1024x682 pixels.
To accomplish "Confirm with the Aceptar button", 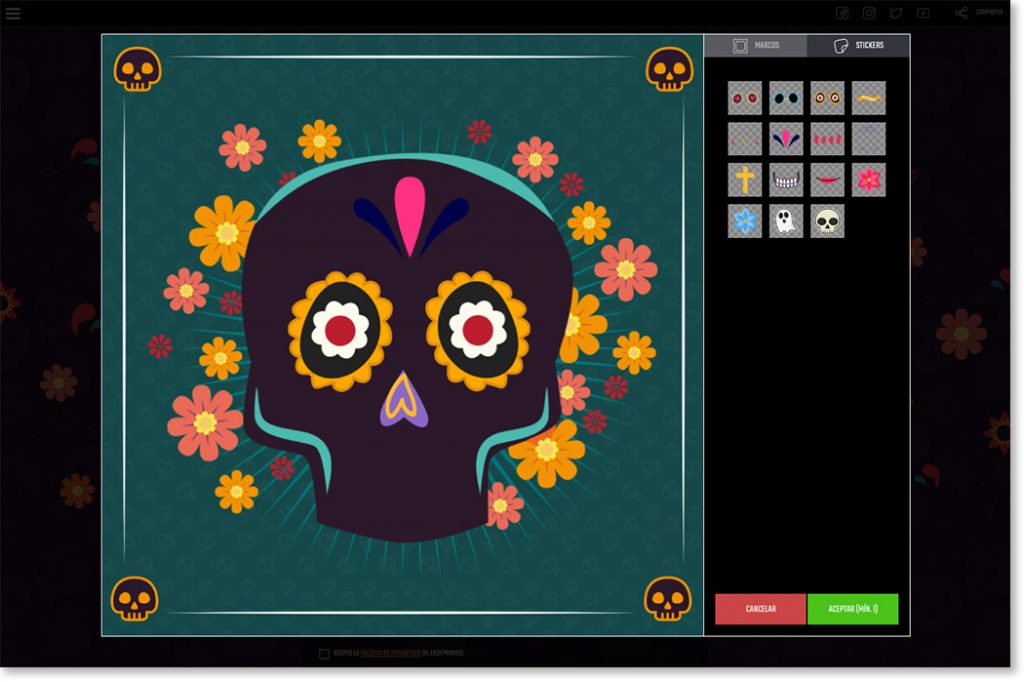I will 855,608.
